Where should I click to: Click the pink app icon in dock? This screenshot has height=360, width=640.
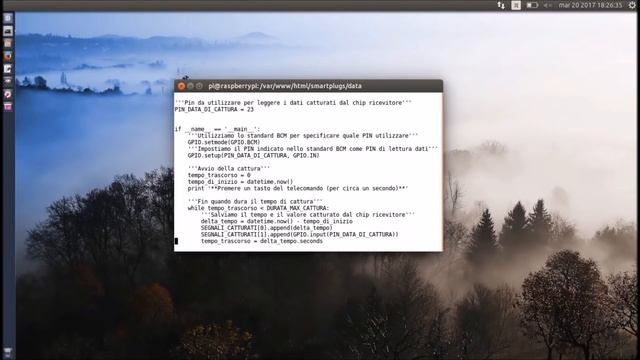pyautogui.click(x=8, y=107)
